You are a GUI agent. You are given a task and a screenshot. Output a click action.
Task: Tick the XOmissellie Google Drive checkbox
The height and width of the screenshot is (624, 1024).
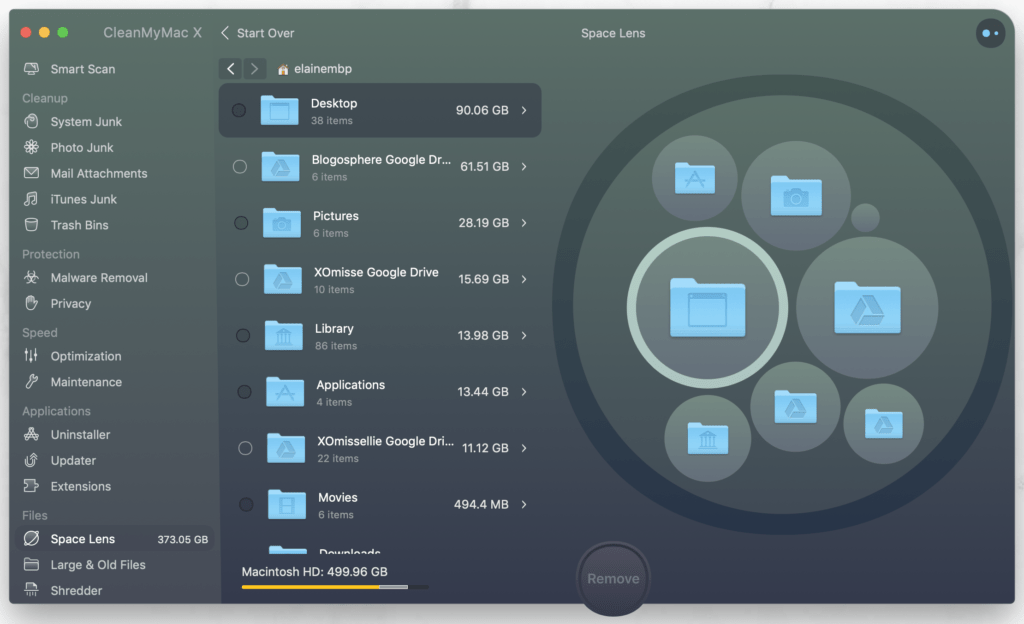(245, 448)
